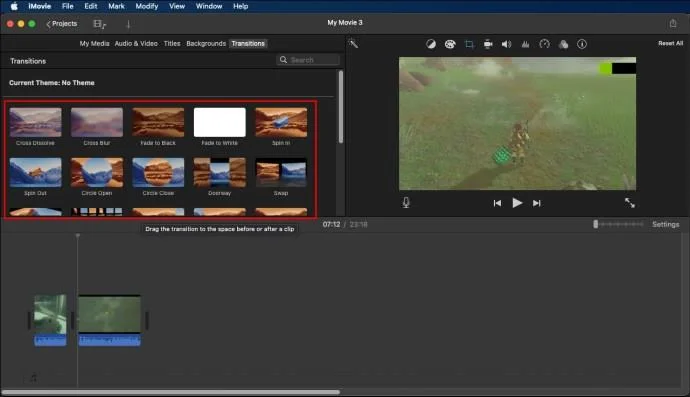The image size is (690, 397).
Task: Switch to the Backgrounds tab
Action: (x=206, y=44)
